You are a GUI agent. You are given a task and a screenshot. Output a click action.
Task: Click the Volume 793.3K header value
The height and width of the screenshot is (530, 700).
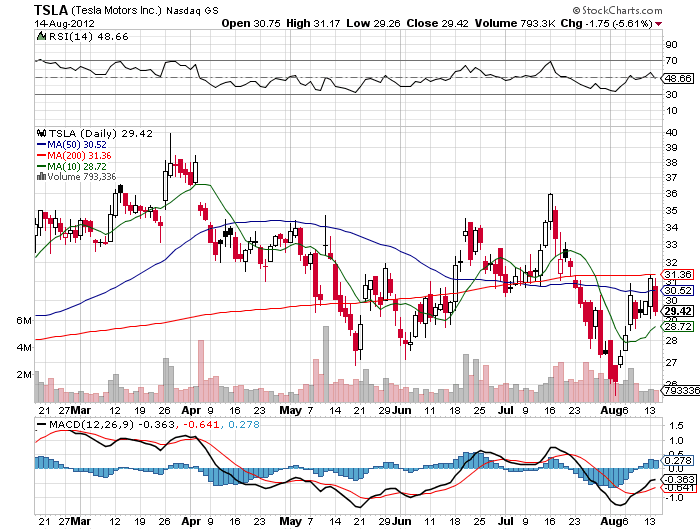point(515,23)
